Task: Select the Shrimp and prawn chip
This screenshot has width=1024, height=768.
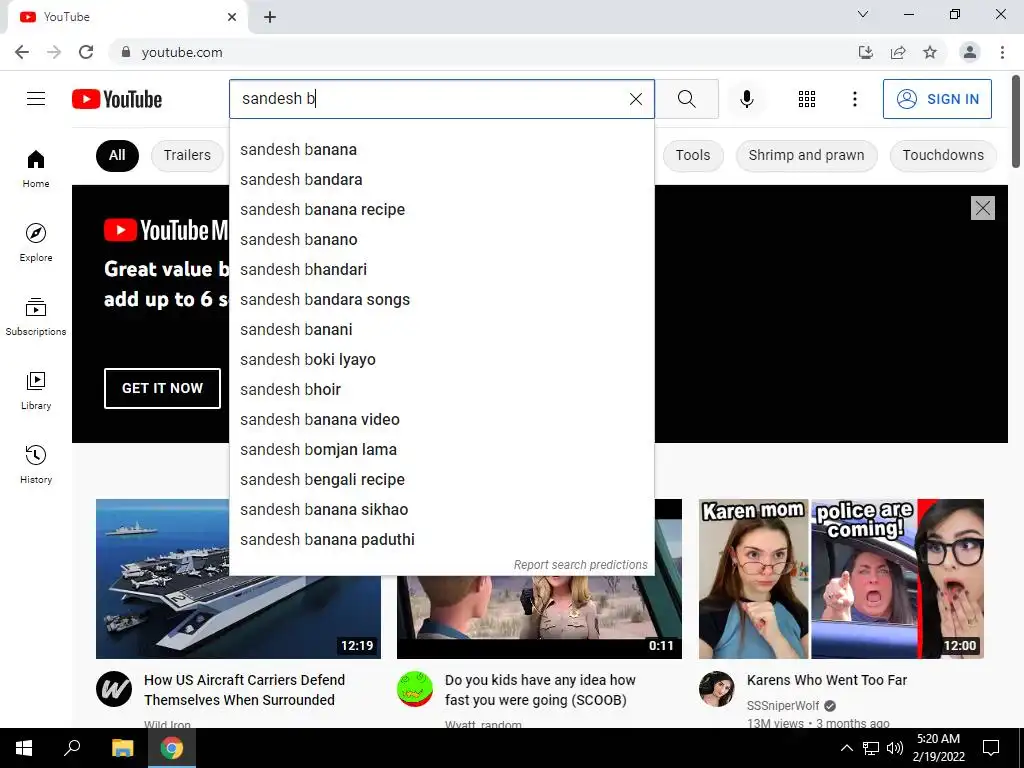Action: click(x=806, y=155)
